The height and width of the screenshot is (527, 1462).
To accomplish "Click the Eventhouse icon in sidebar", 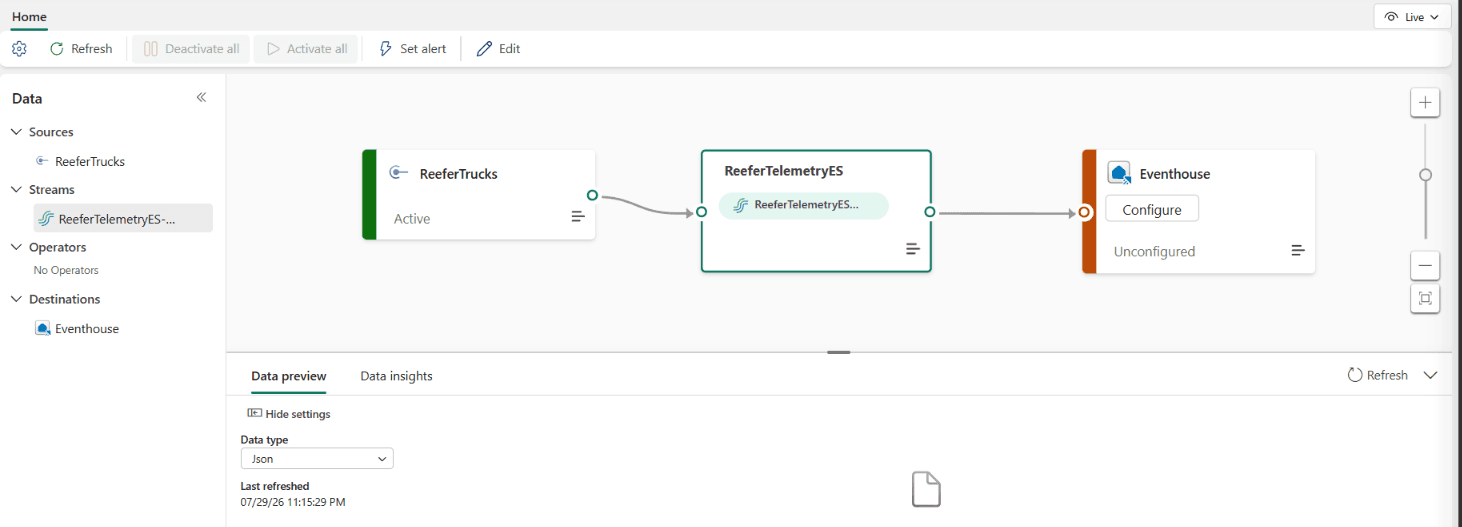I will (43, 328).
